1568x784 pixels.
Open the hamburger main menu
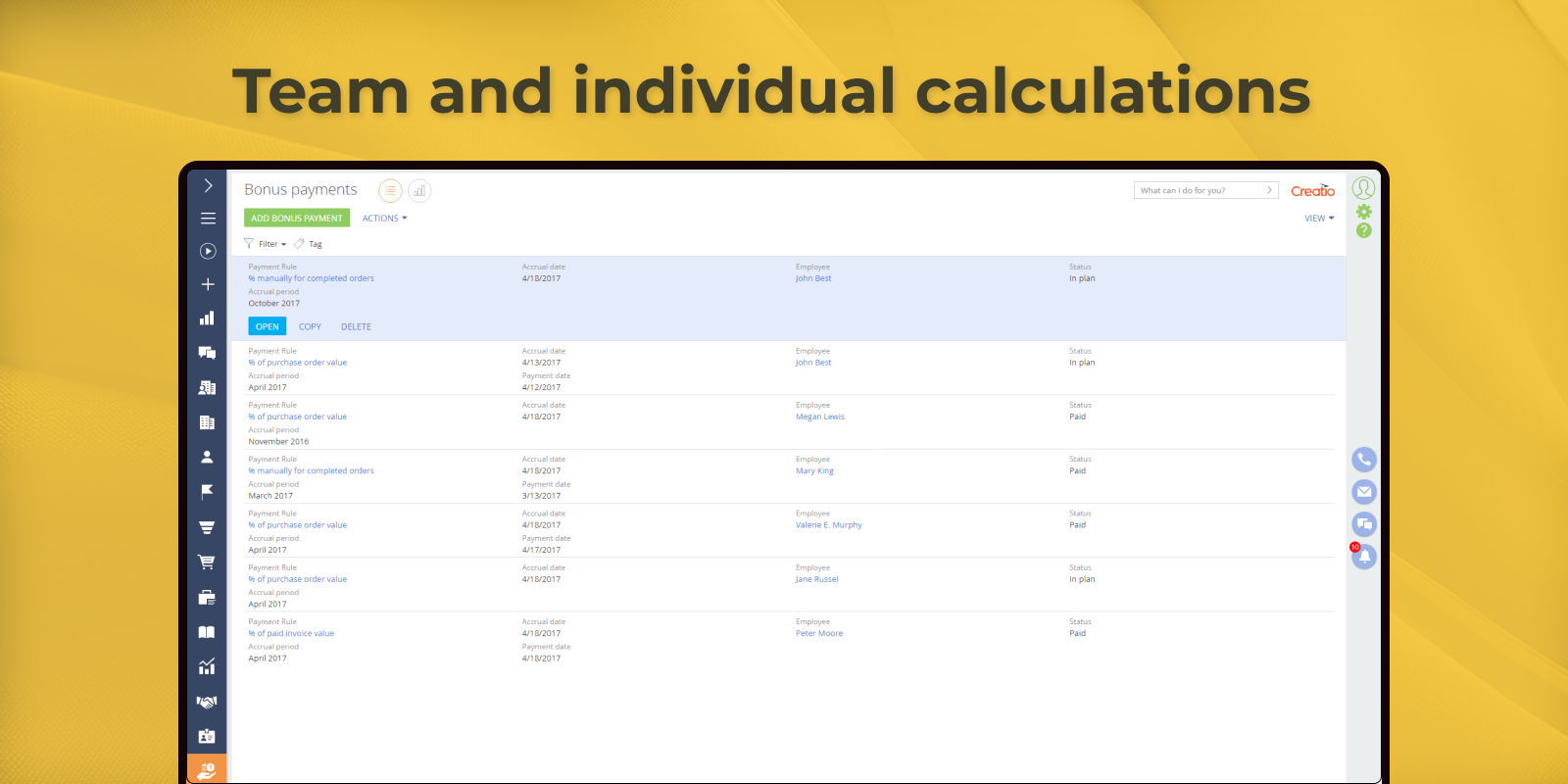coord(208,219)
